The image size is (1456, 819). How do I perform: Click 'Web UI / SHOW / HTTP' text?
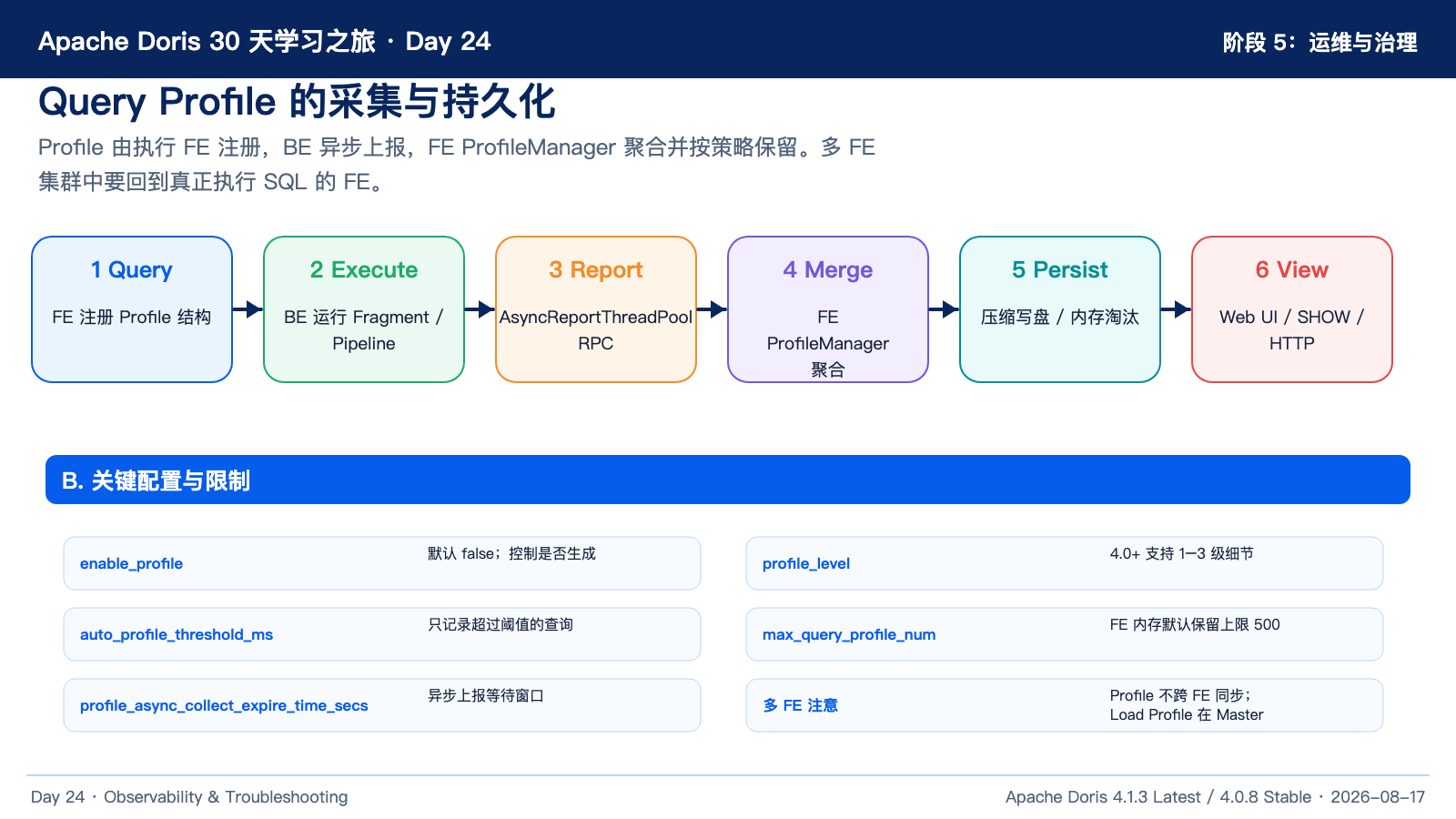pos(1292,330)
